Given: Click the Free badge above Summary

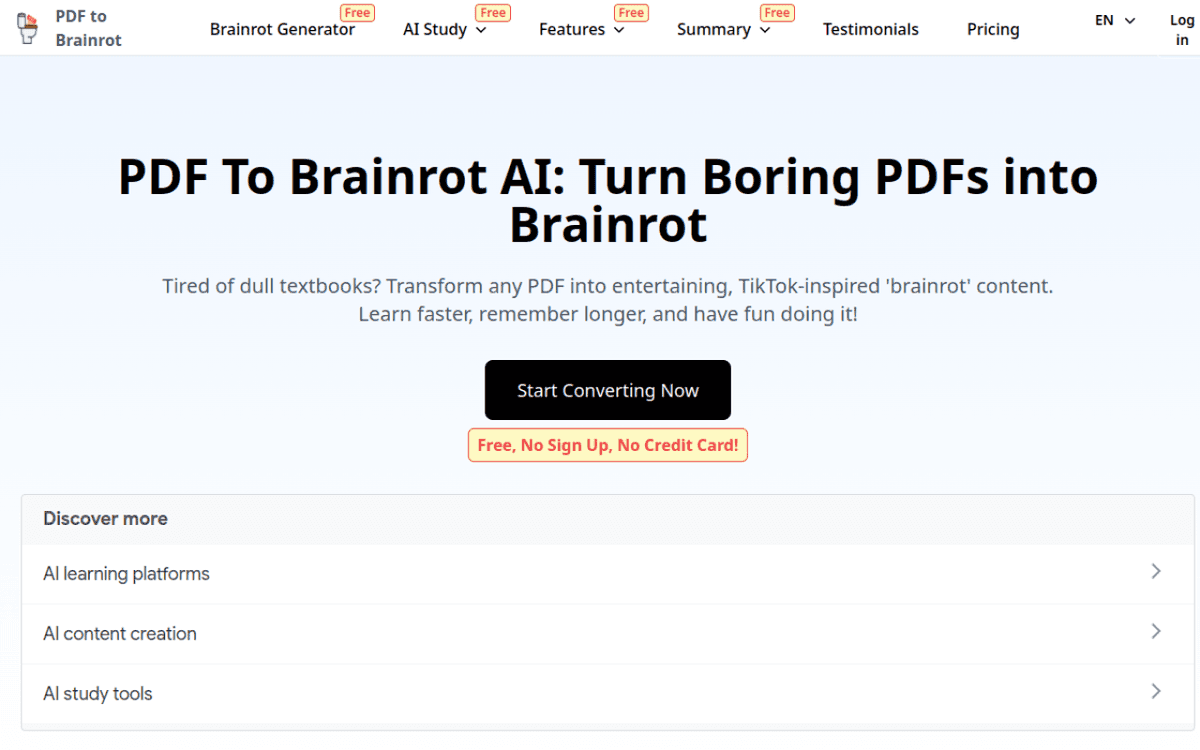Looking at the screenshot, I should click(777, 12).
